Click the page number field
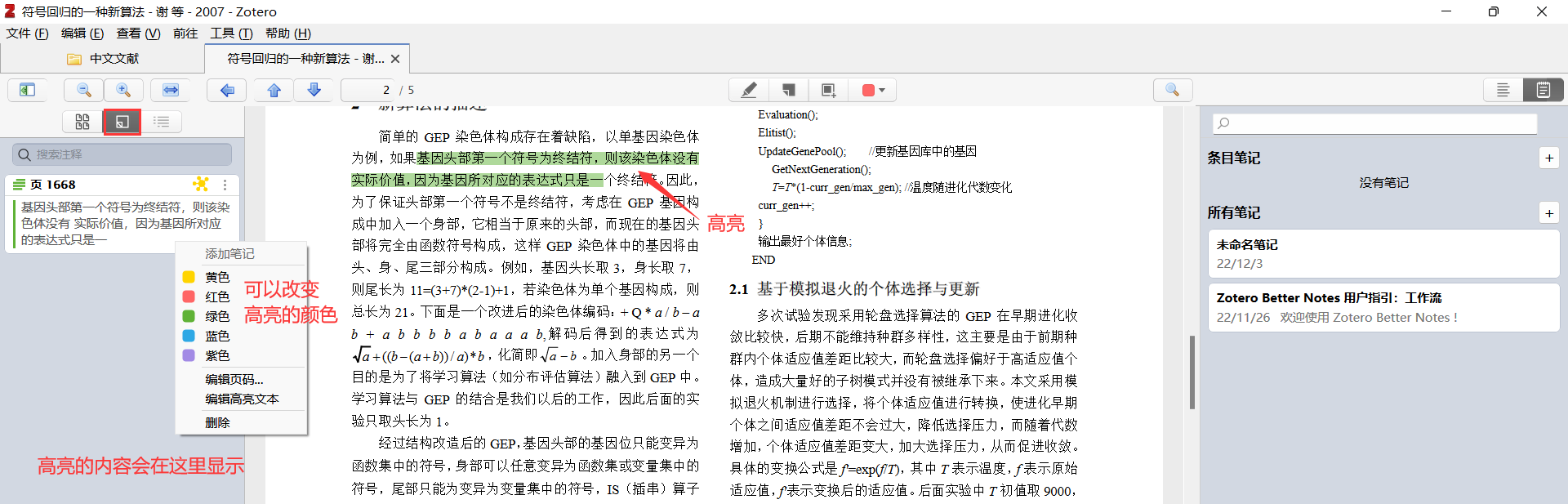This screenshot has height=504, width=1568. point(367,90)
